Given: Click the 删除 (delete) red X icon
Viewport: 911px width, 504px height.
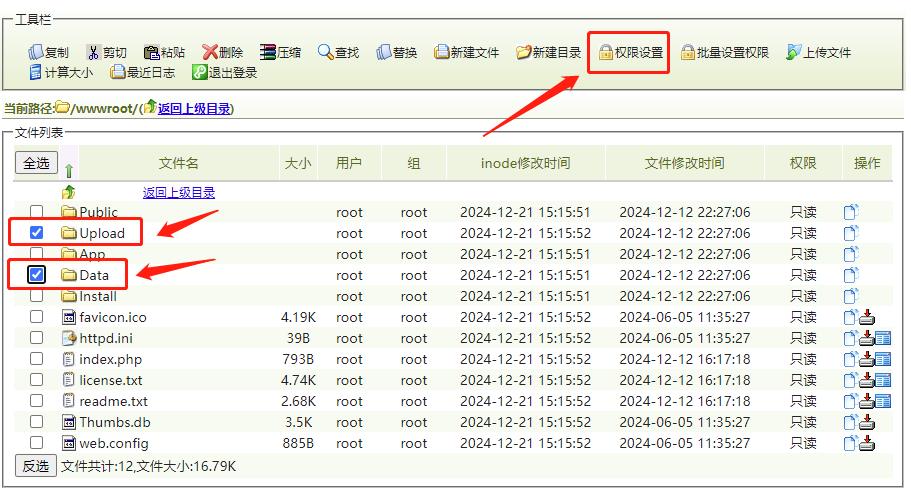Looking at the screenshot, I should click(x=209, y=52).
